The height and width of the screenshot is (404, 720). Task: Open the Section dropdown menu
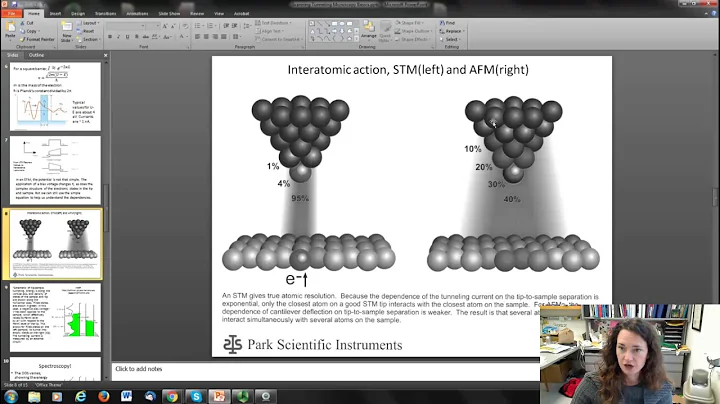pyautogui.click(x=88, y=39)
